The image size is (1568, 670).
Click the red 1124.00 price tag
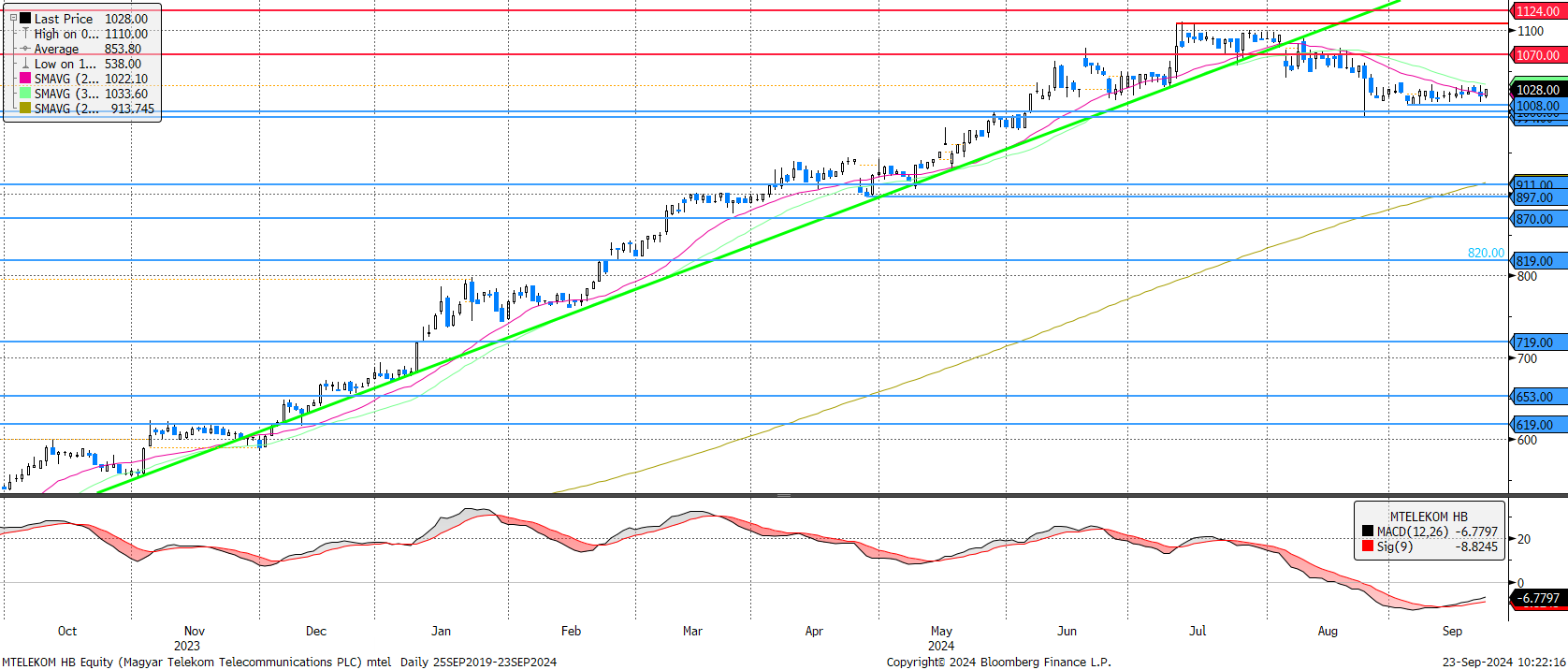(1539, 11)
